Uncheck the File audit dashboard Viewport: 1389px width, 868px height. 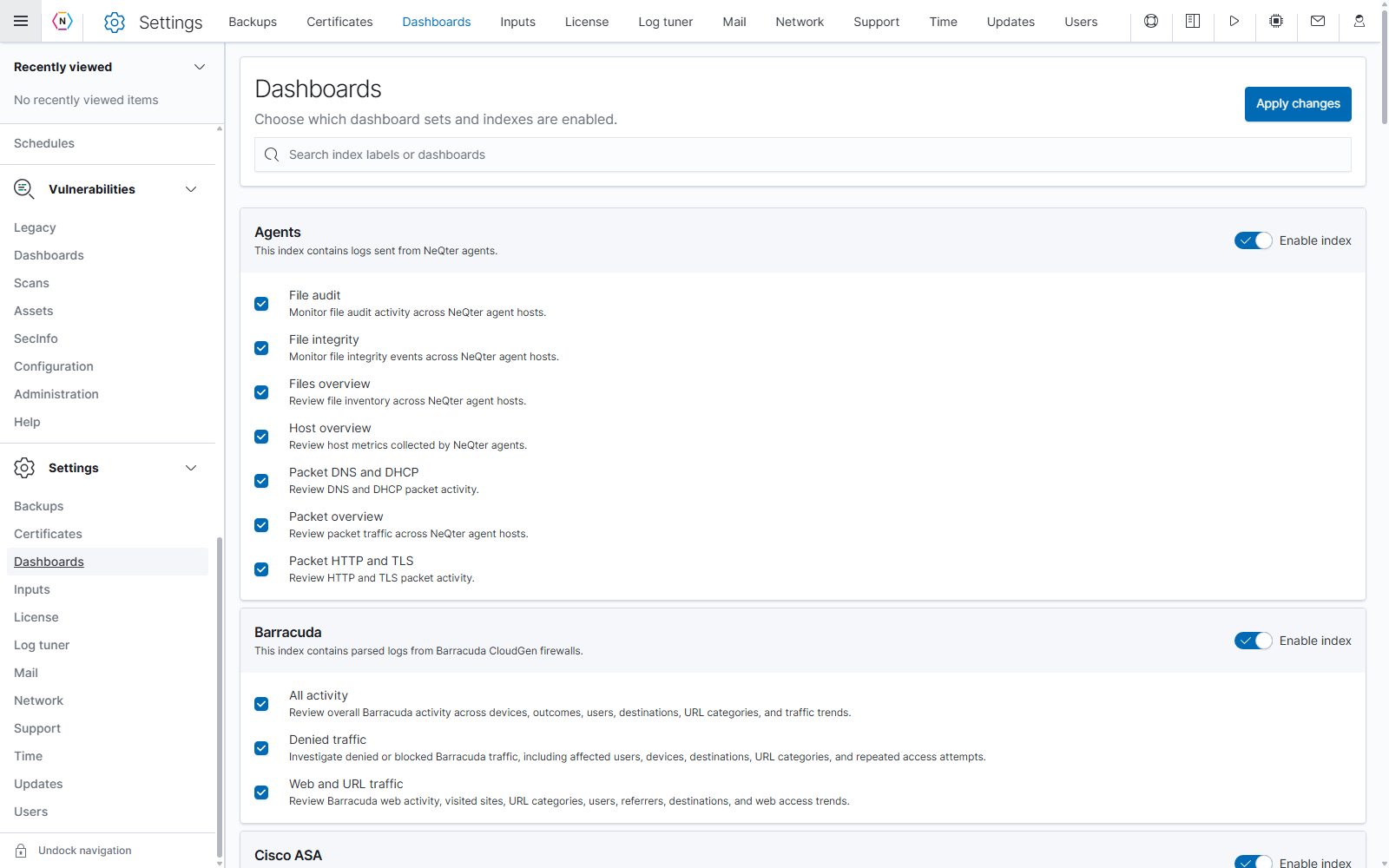pos(261,304)
